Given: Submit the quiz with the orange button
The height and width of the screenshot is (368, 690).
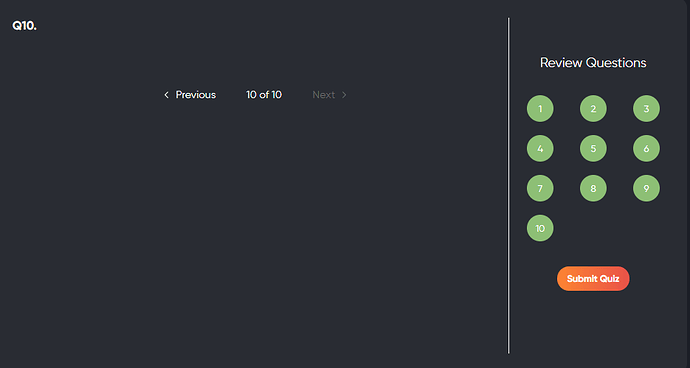Looking at the screenshot, I should pos(593,279).
